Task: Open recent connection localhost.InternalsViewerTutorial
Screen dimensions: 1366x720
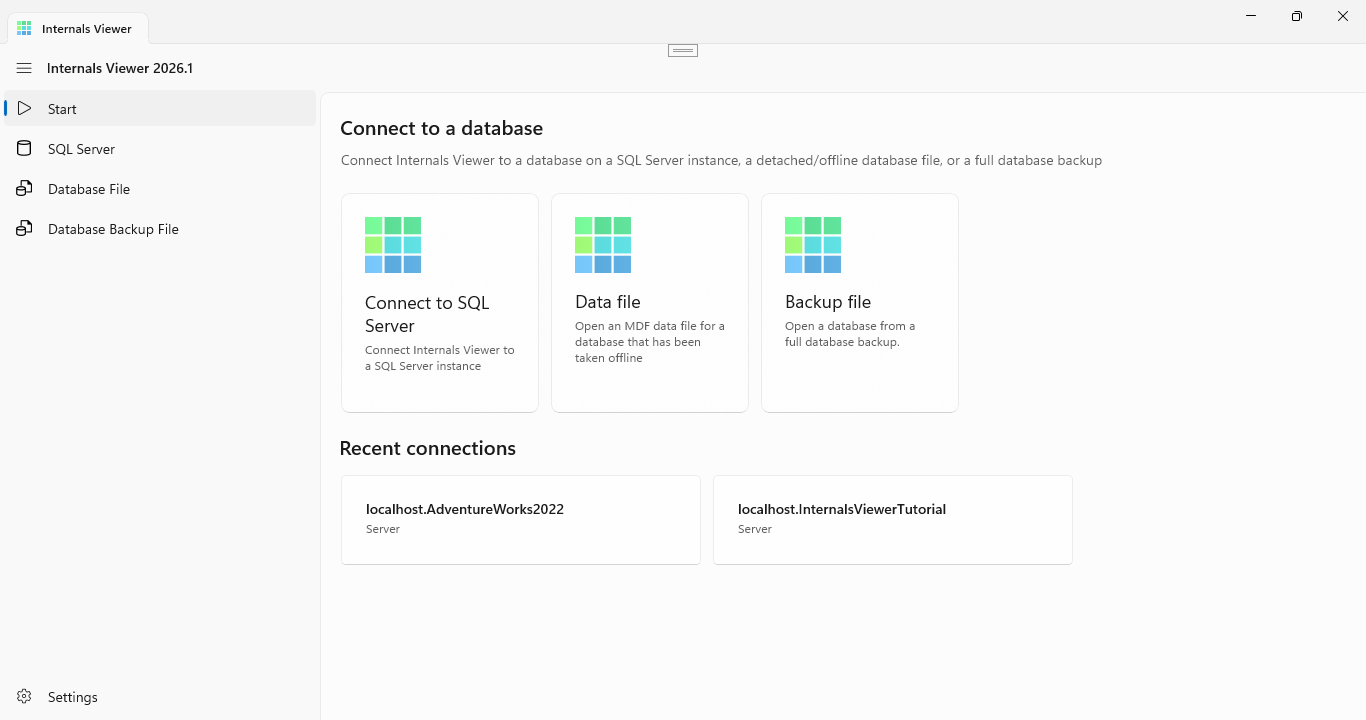Action: click(893, 520)
